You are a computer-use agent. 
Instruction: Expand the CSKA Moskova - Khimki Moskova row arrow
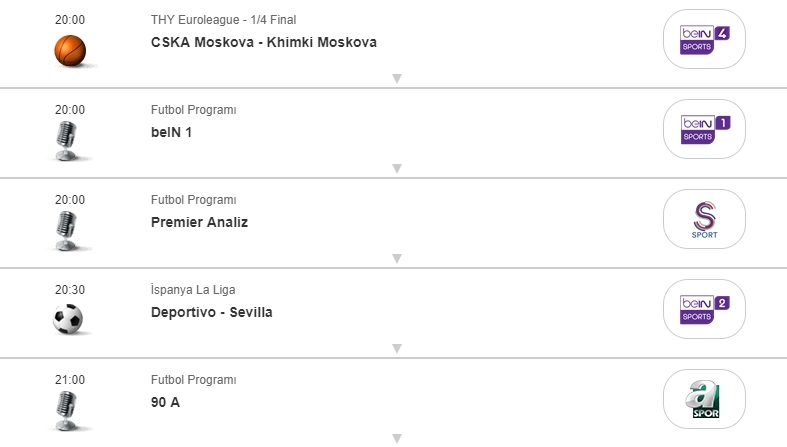[396, 78]
